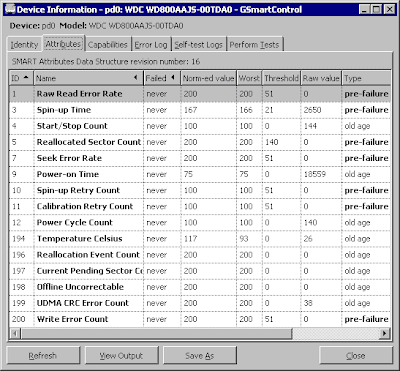The height and width of the screenshot is (371, 400).
Task: Select the Offline Uncorrectable row
Action: coord(200,287)
